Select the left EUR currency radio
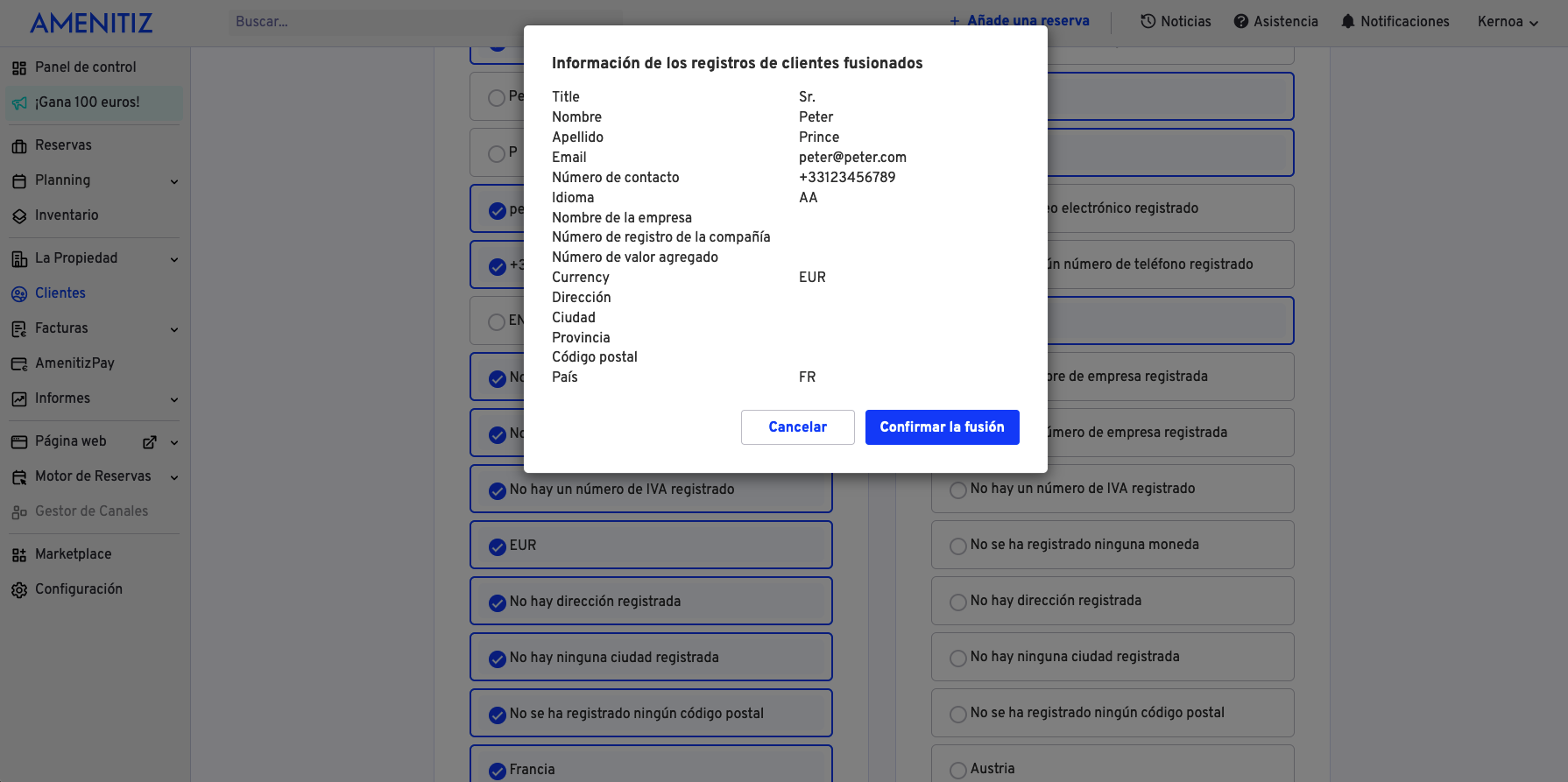Image resolution: width=1568 pixels, height=782 pixels. point(497,546)
